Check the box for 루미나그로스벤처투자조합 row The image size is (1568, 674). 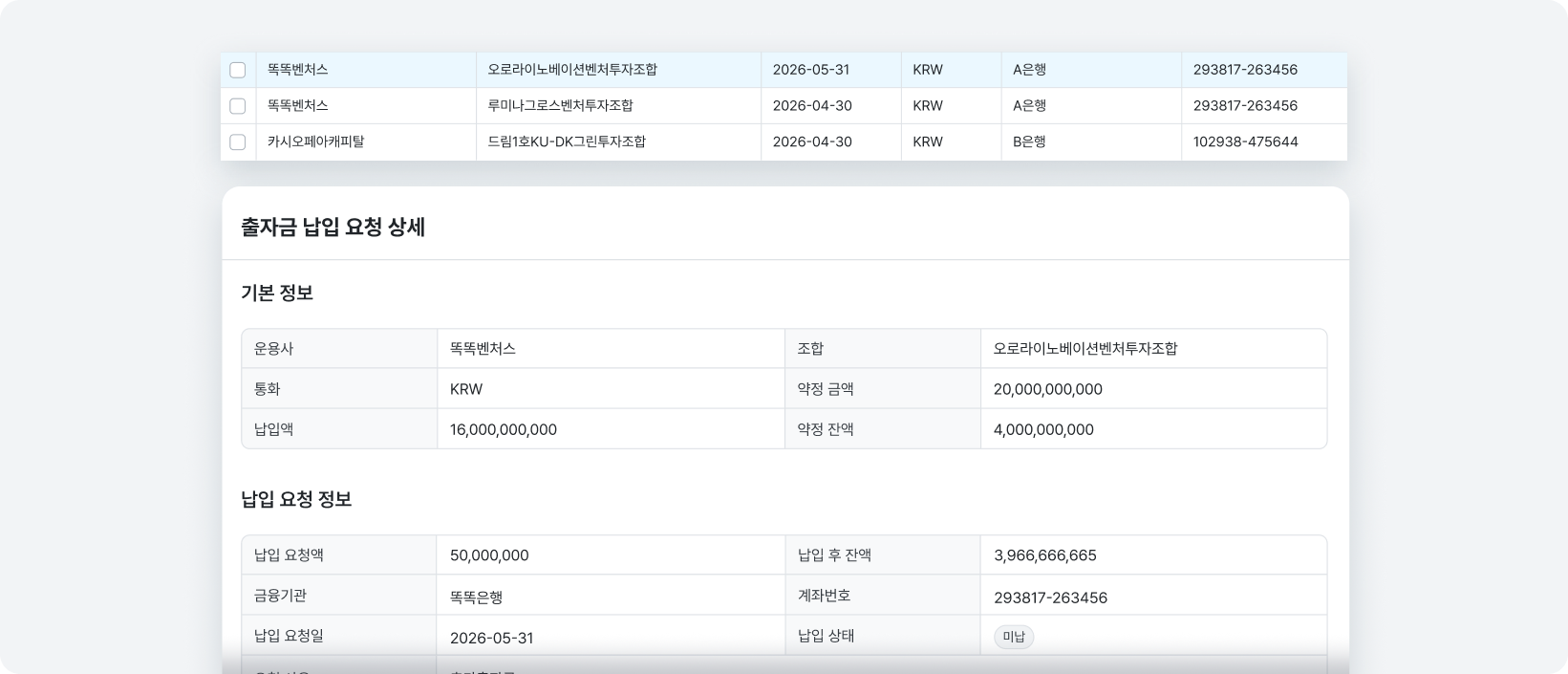238,106
